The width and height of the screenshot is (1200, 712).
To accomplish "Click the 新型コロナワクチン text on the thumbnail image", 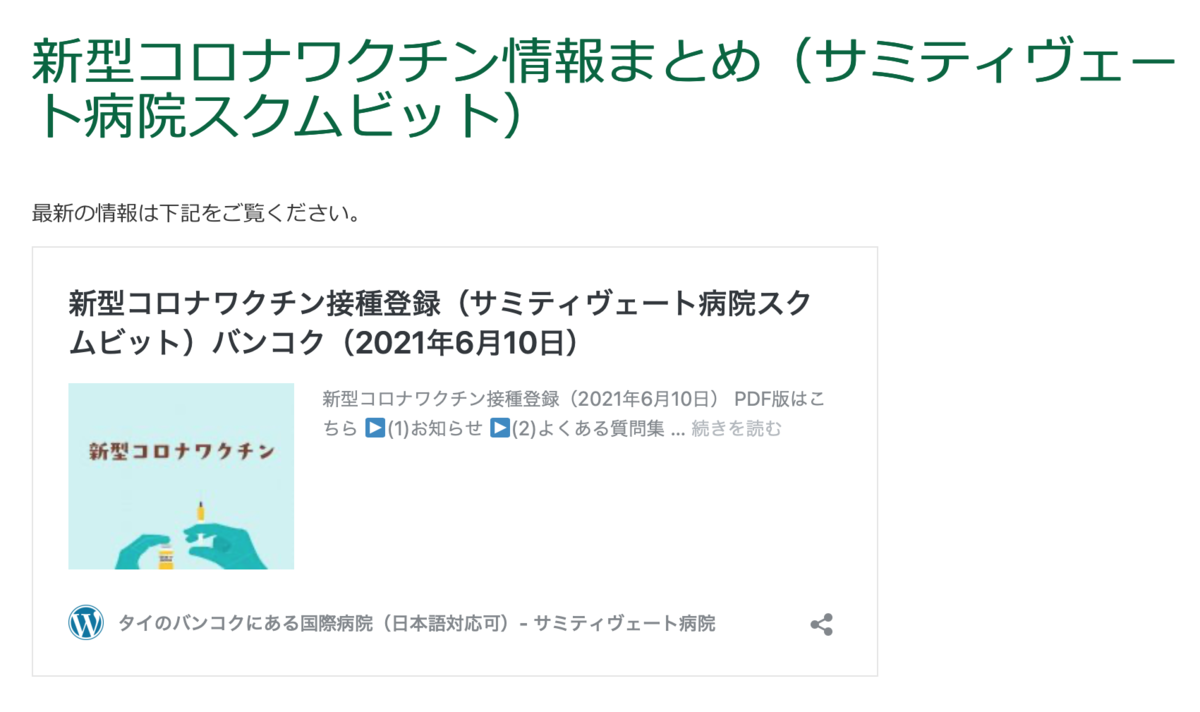I will tap(181, 451).
